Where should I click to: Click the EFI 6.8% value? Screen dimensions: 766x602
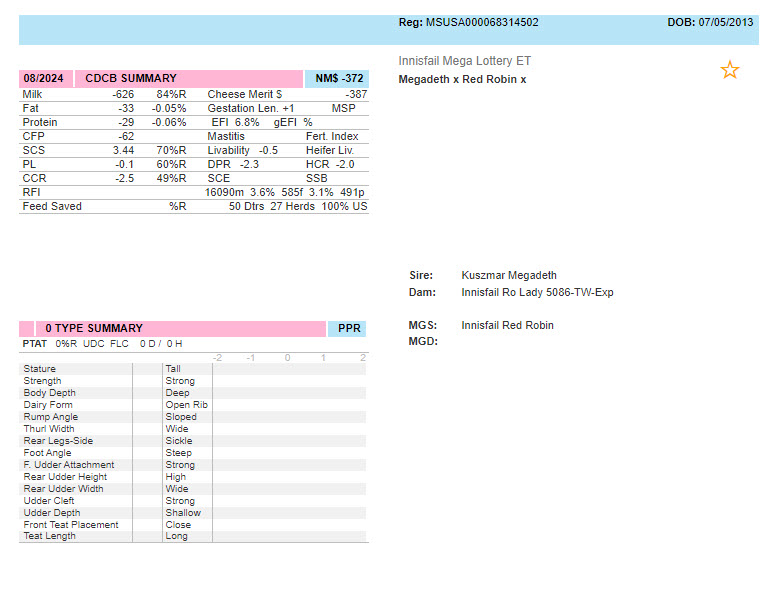tap(235, 122)
